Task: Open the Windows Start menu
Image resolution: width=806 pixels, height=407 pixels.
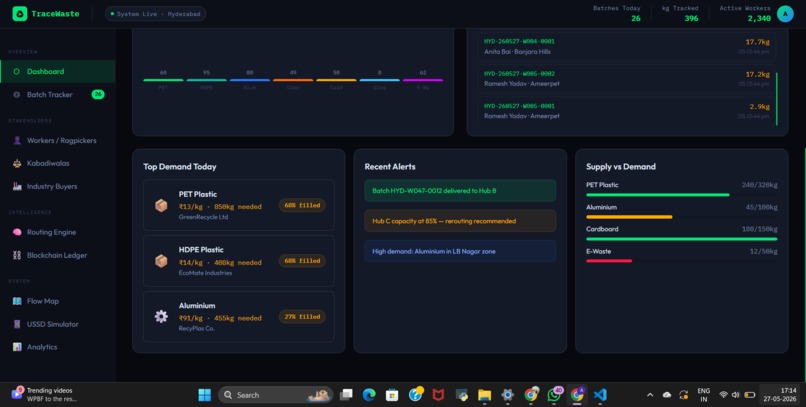Action: pos(205,395)
